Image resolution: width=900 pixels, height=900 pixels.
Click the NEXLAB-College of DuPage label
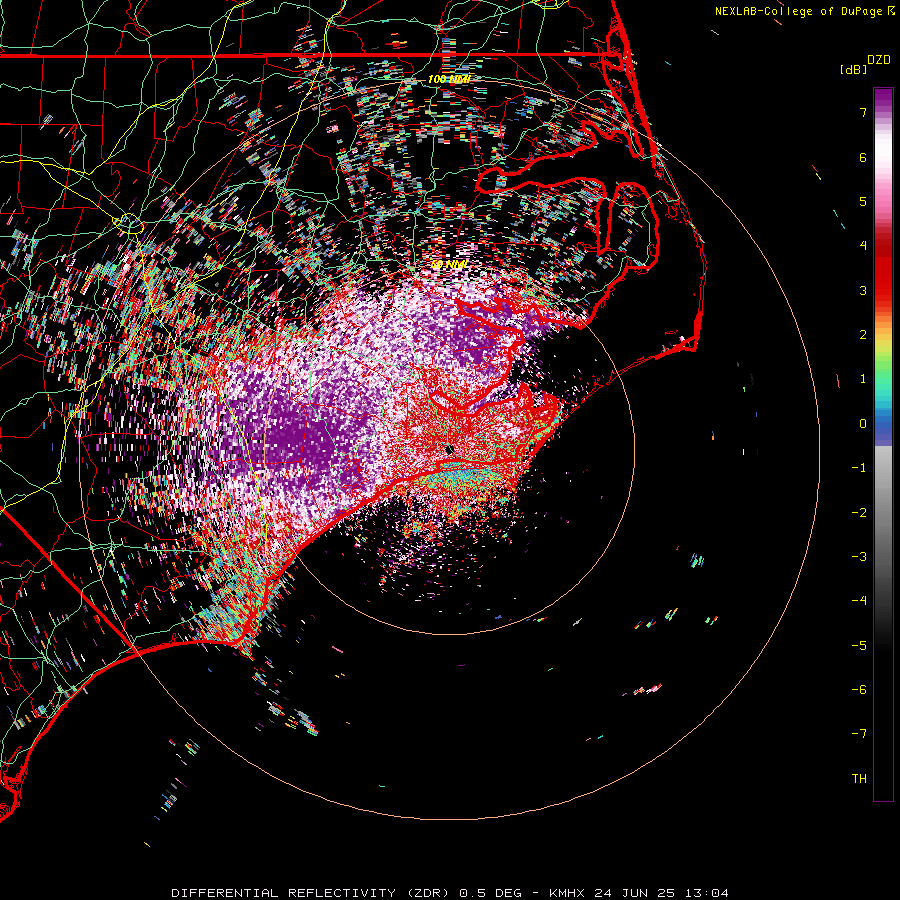click(x=798, y=11)
